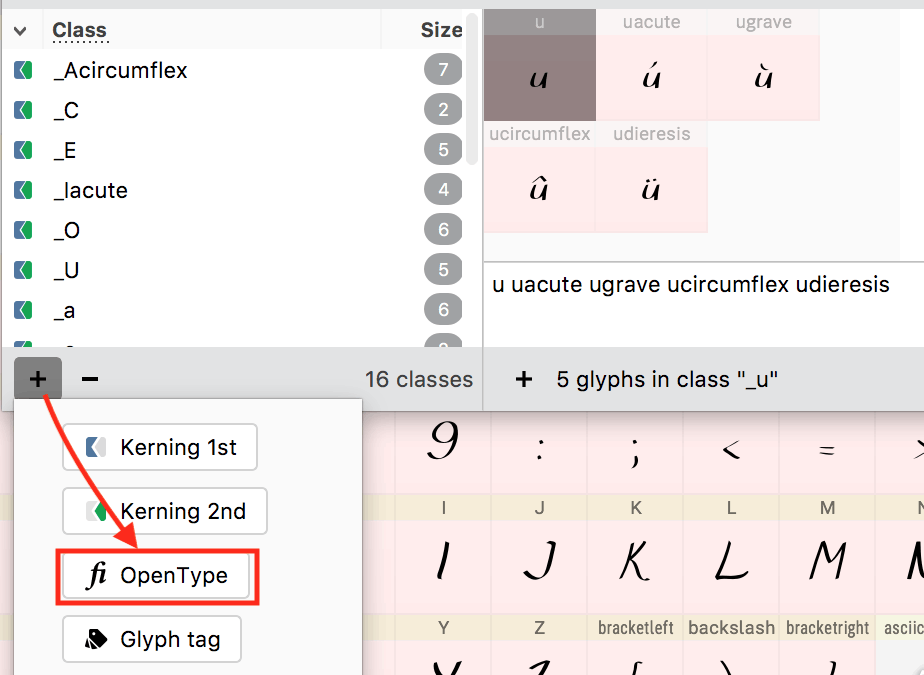Select the uacute glyph cell
The image size is (924, 675).
pyautogui.click(x=652, y=78)
